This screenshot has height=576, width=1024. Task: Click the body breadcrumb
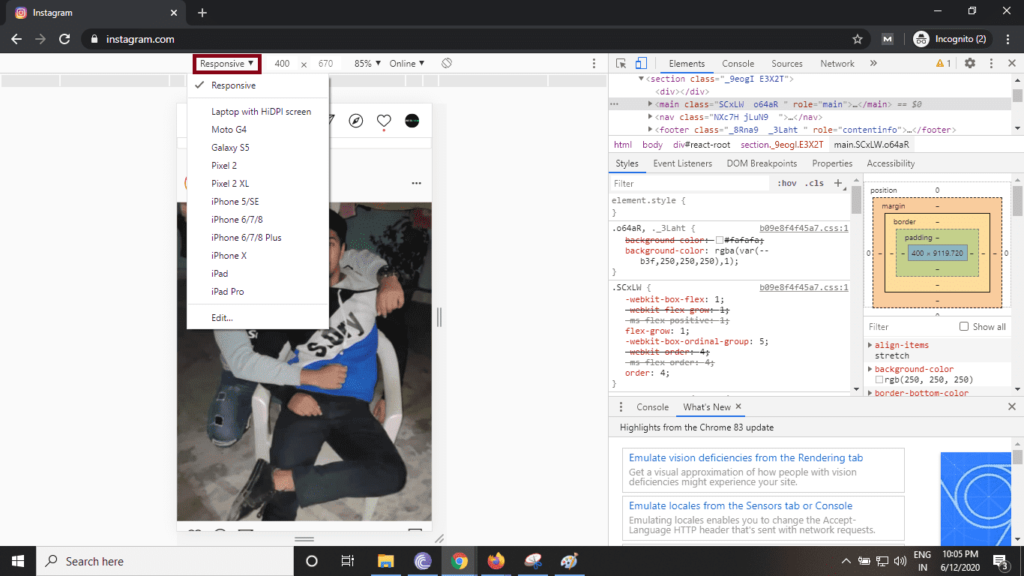tap(652, 145)
